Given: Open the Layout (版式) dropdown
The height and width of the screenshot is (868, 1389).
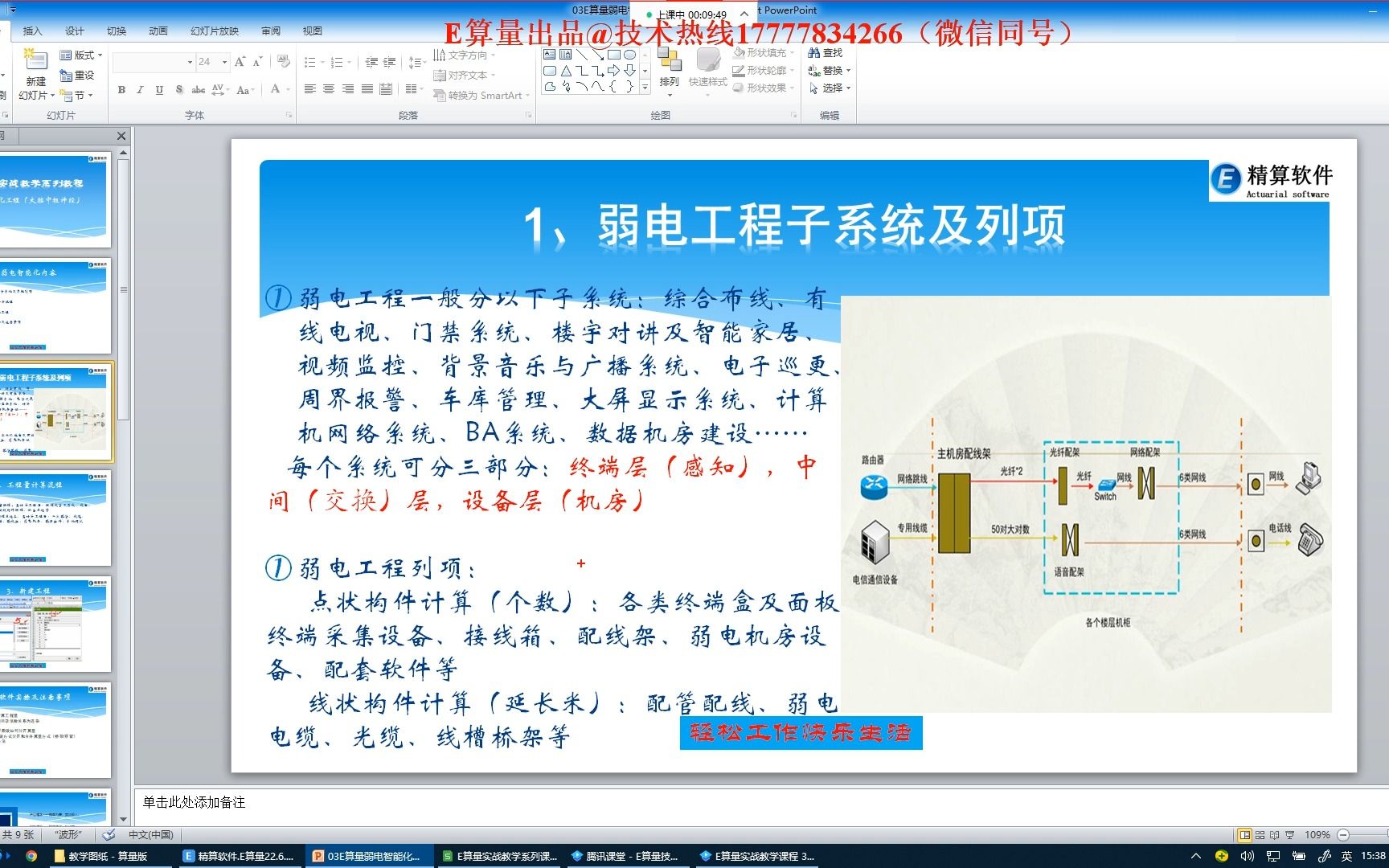Looking at the screenshot, I should pyautogui.click(x=82, y=55).
